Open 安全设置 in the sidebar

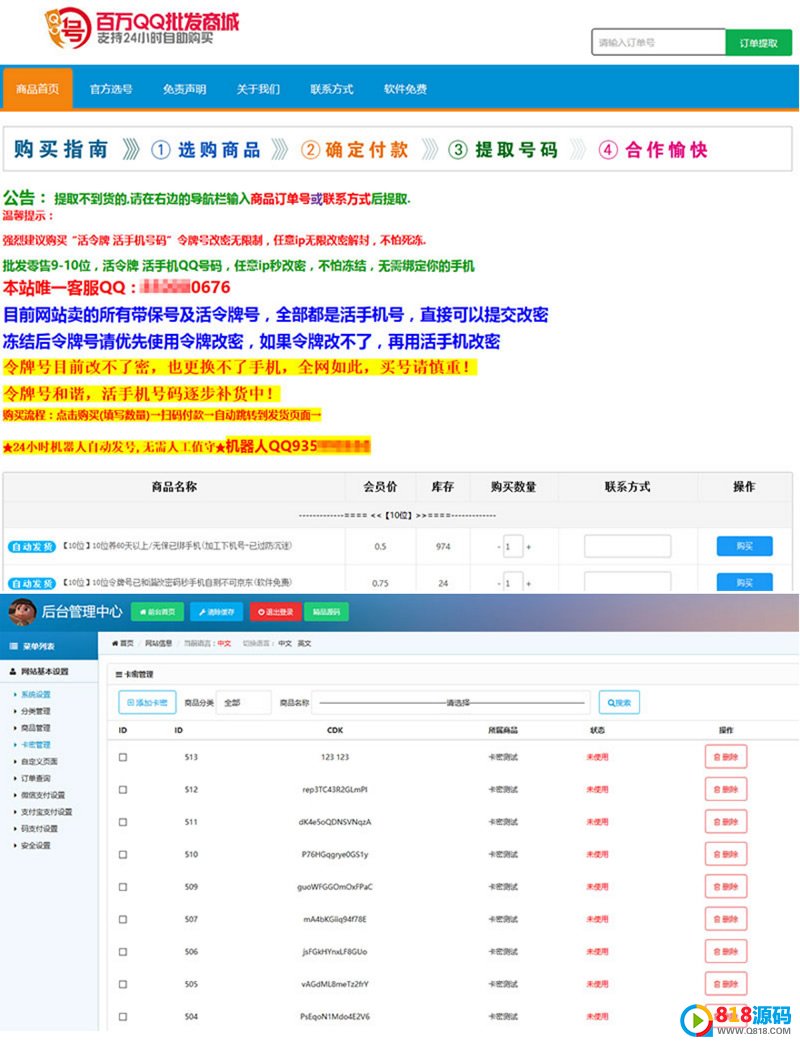tap(36, 845)
